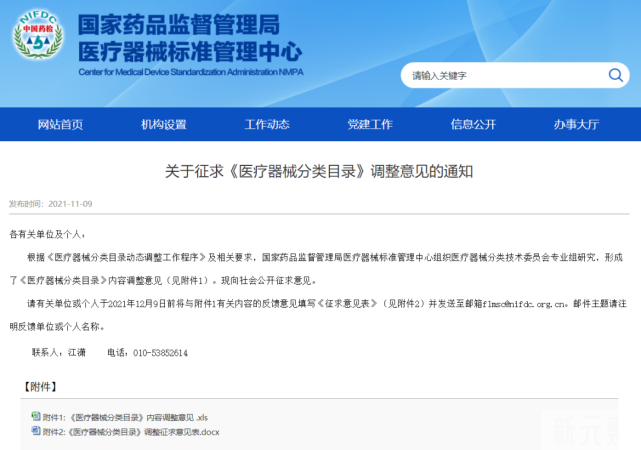Go to the 工作动态 section
Viewport: 641px width, 450px height.
[267, 124]
